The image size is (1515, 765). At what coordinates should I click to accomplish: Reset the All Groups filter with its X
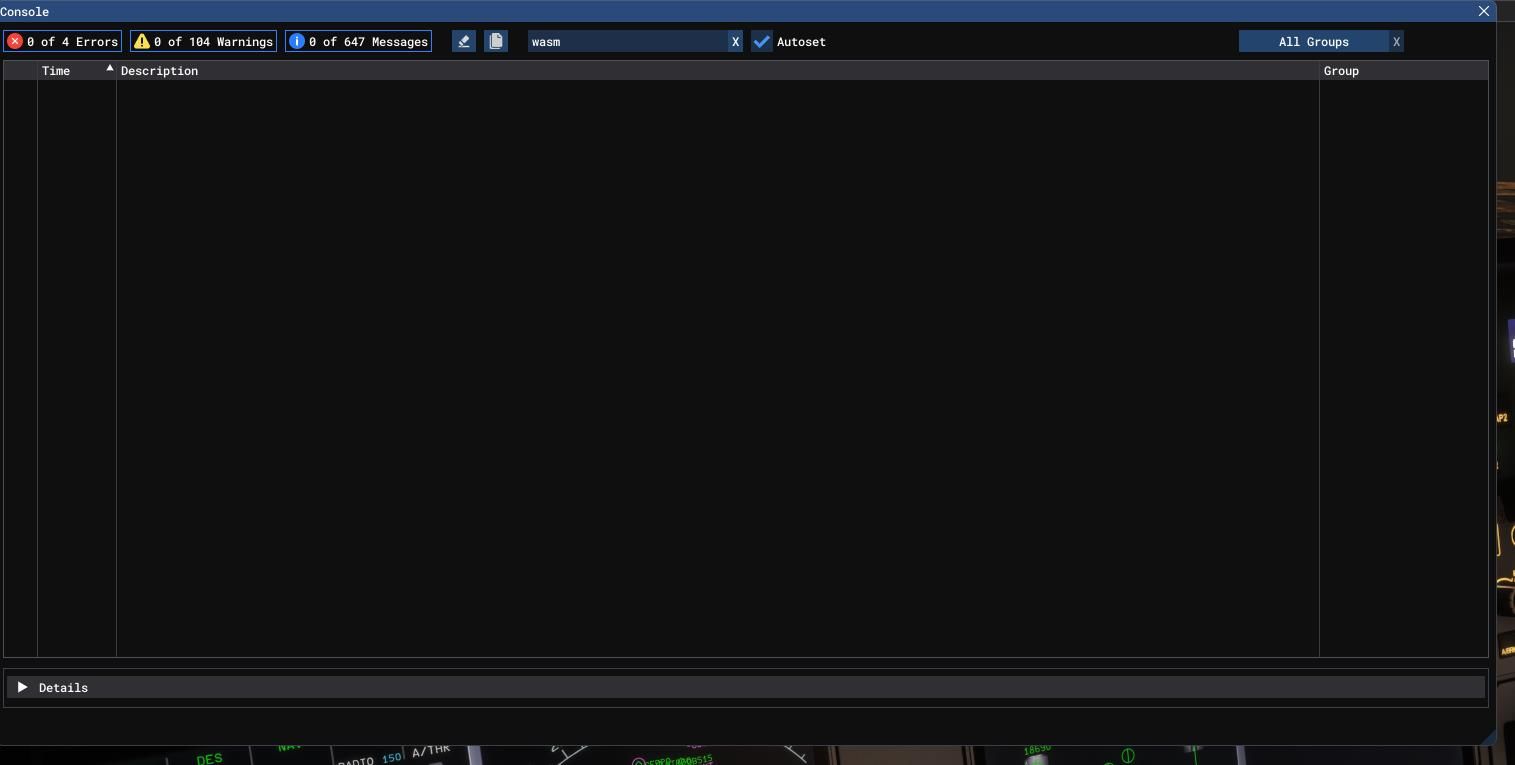pyautogui.click(x=1397, y=41)
